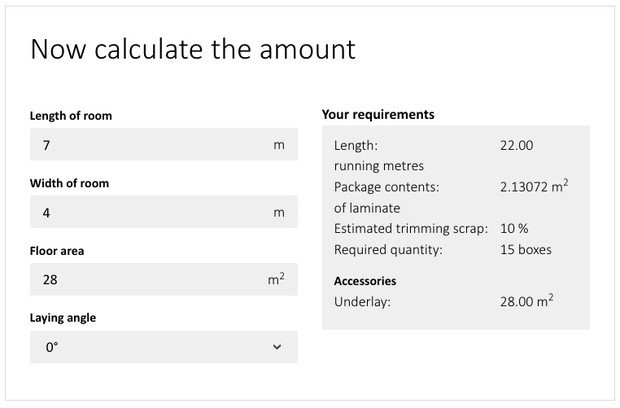Click the "15 boxes" required quantity value

pos(525,249)
